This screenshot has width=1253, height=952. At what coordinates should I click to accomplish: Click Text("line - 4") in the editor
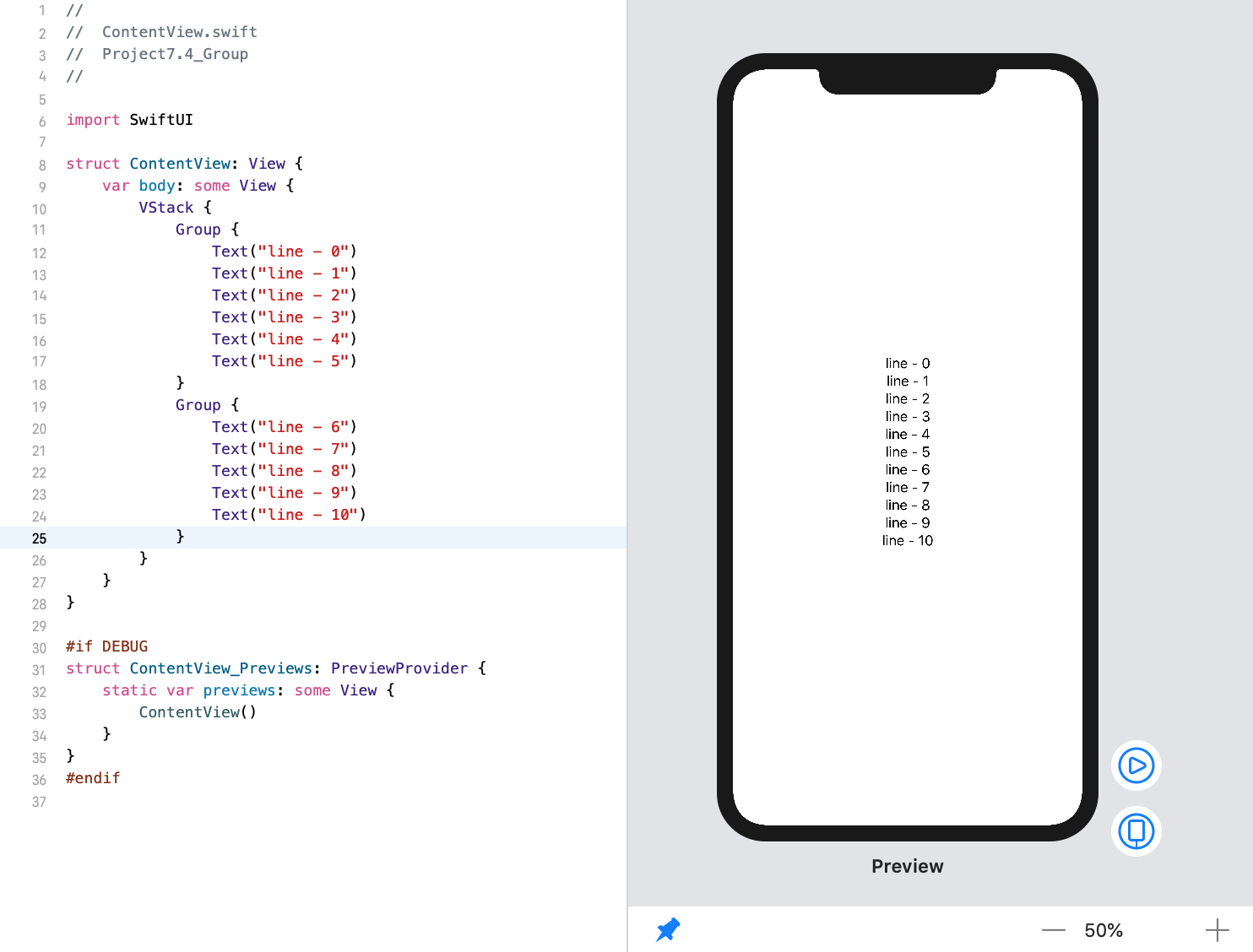pyautogui.click(x=285, y=339)
